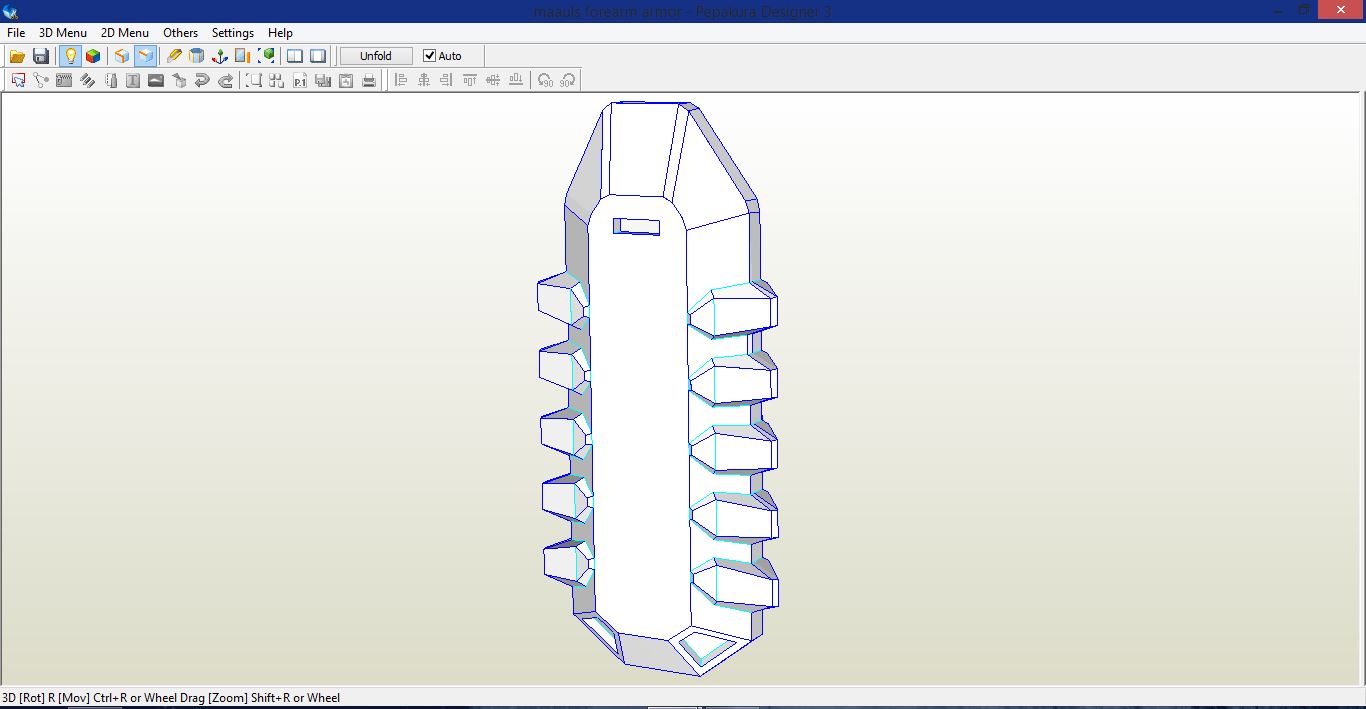Toggle the light bulb lighting button

[70, 56]
